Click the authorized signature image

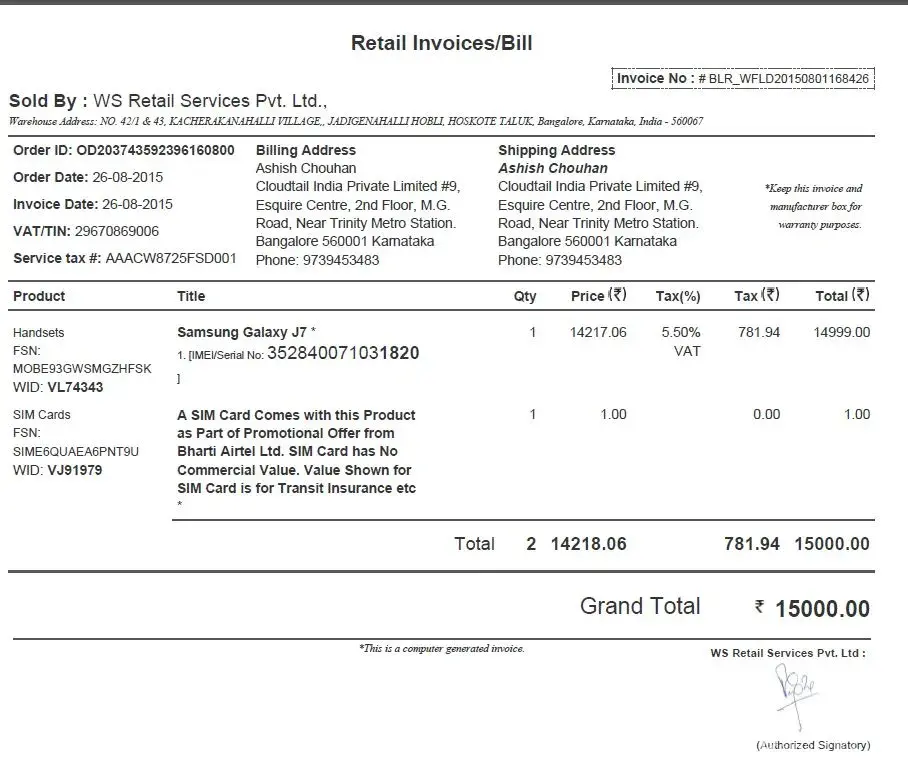[797, 696]
